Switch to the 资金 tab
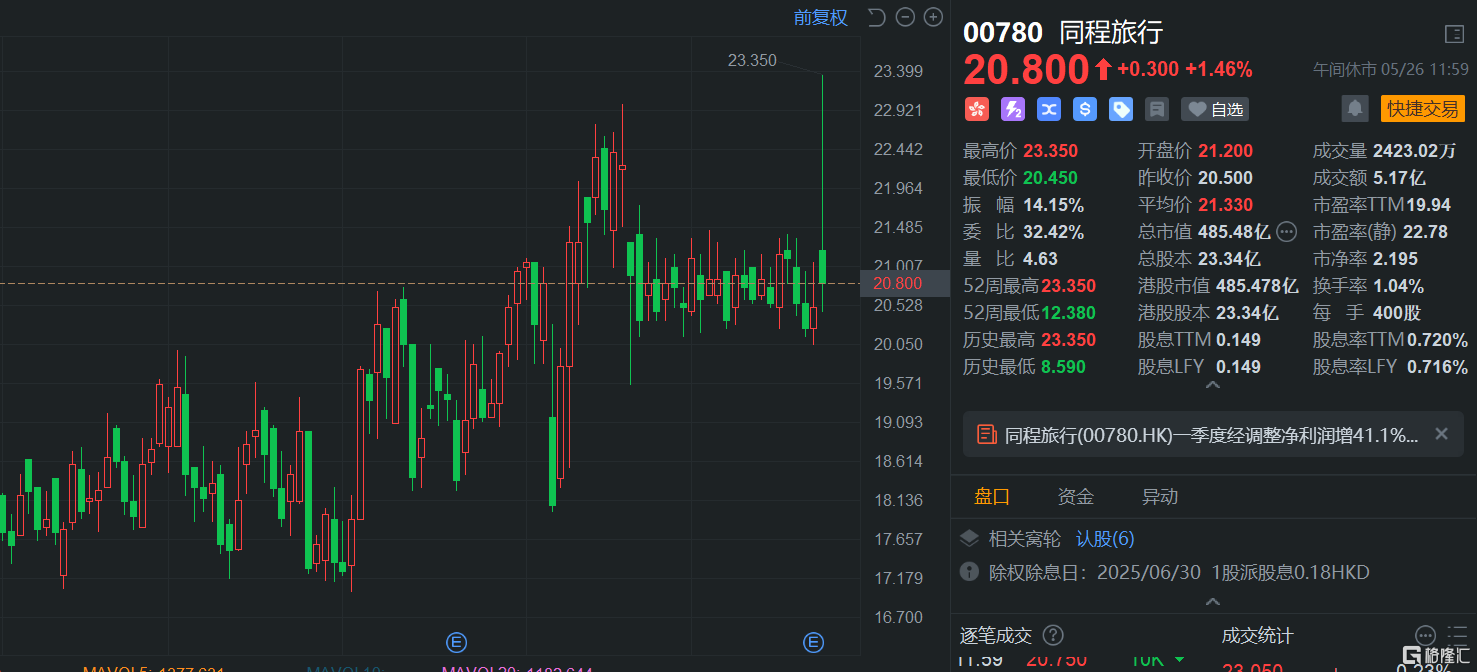Viewport: 1477px width, 672px height. [1076, 497]
